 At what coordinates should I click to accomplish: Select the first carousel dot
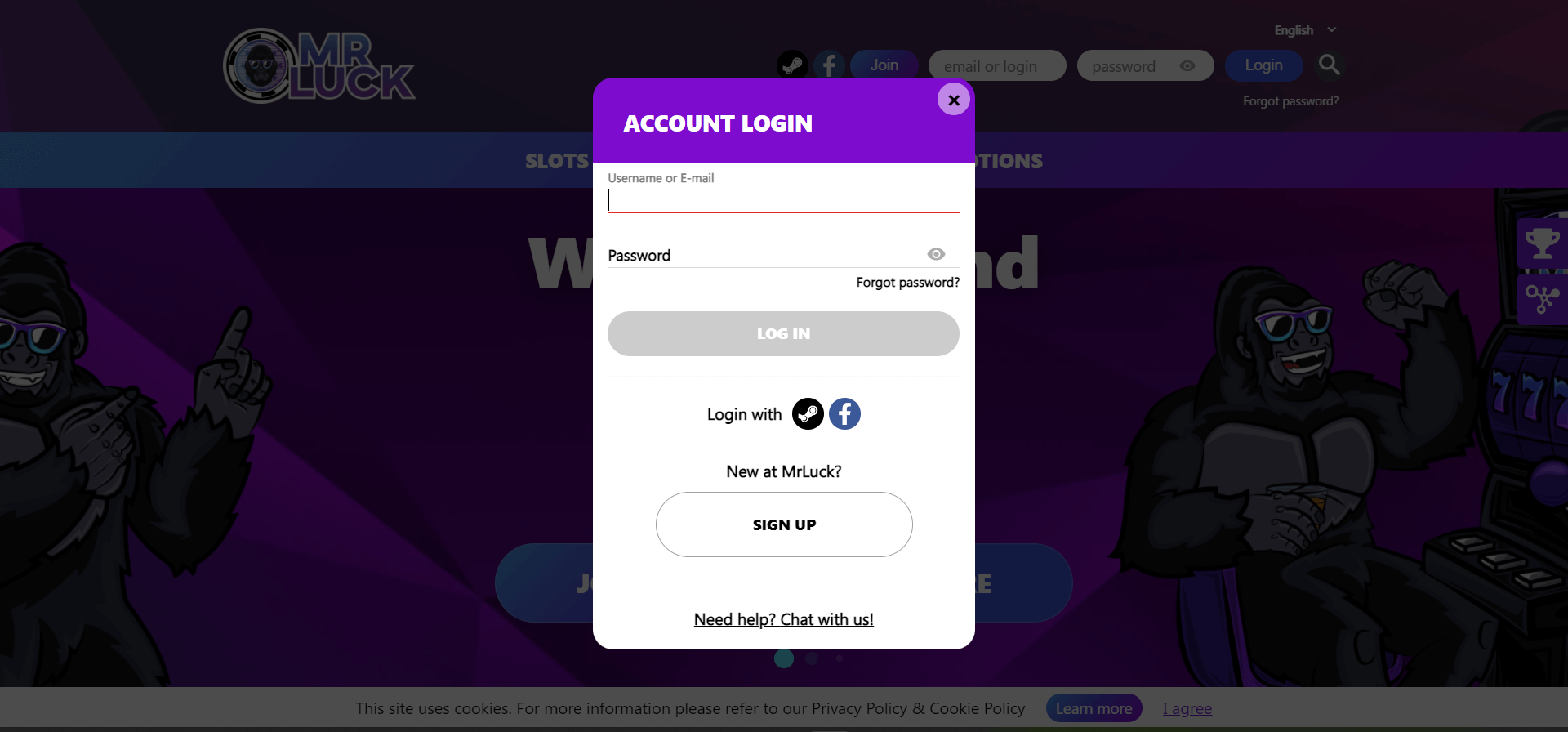(784, 658)
